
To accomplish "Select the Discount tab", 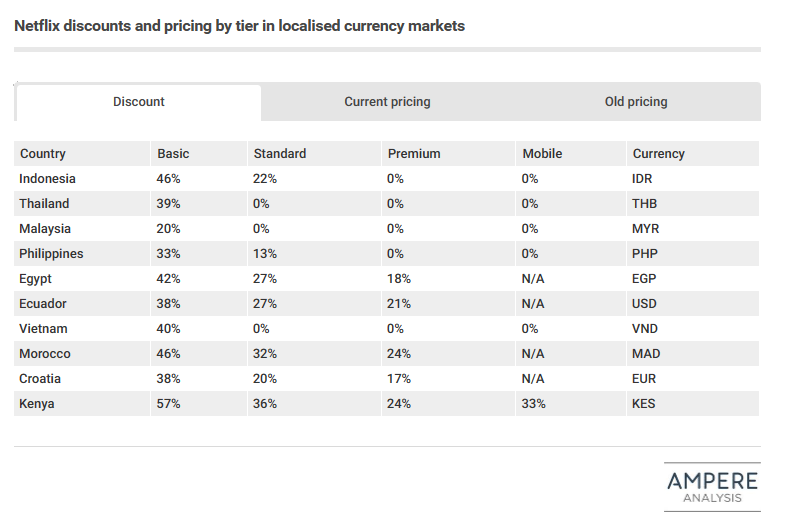I will point(139,102).
